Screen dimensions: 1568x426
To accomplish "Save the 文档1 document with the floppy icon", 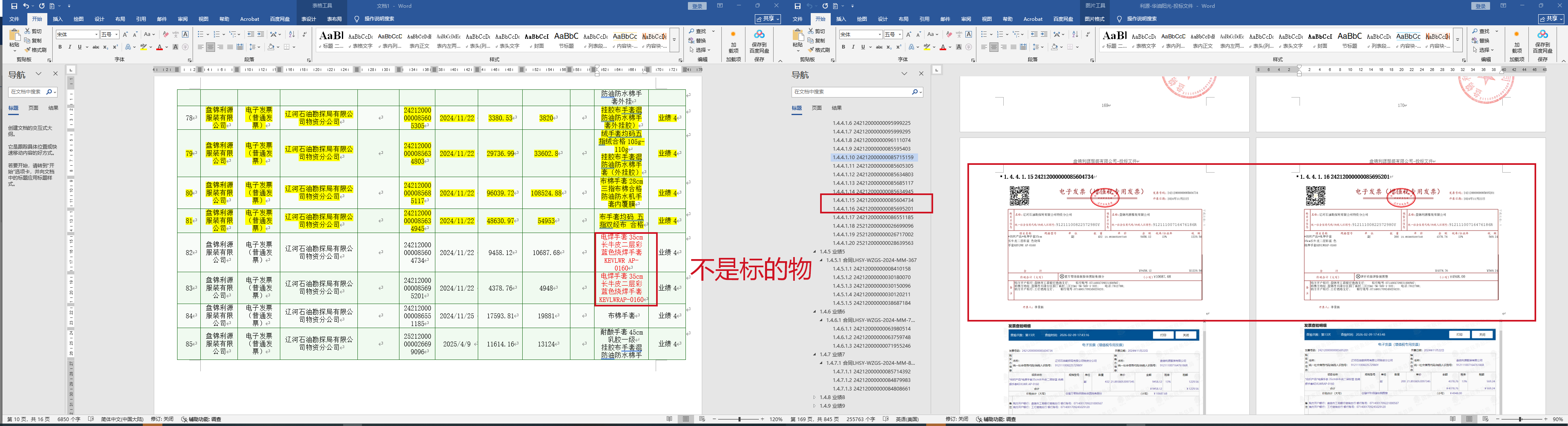I will pos(14,6).
